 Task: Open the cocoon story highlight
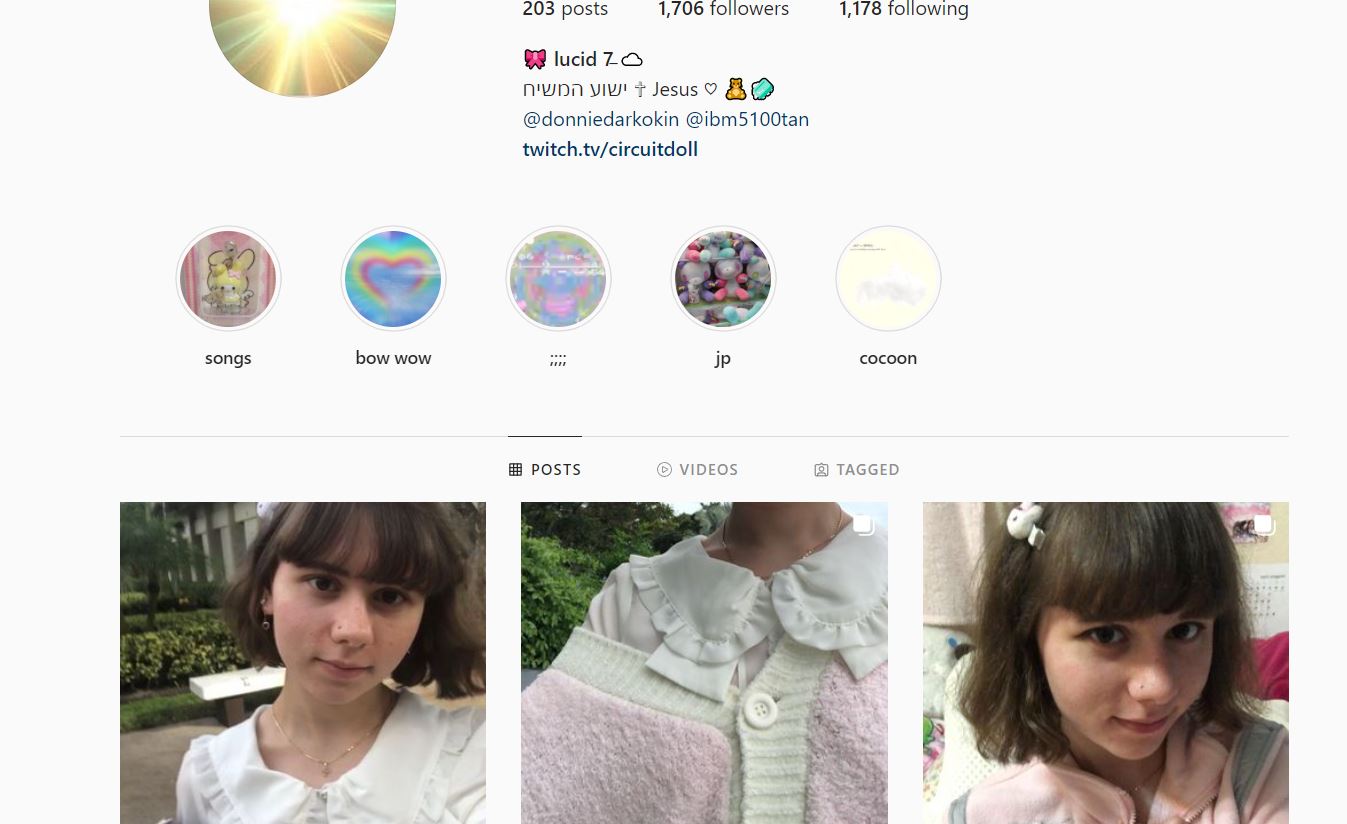[888, 278]
